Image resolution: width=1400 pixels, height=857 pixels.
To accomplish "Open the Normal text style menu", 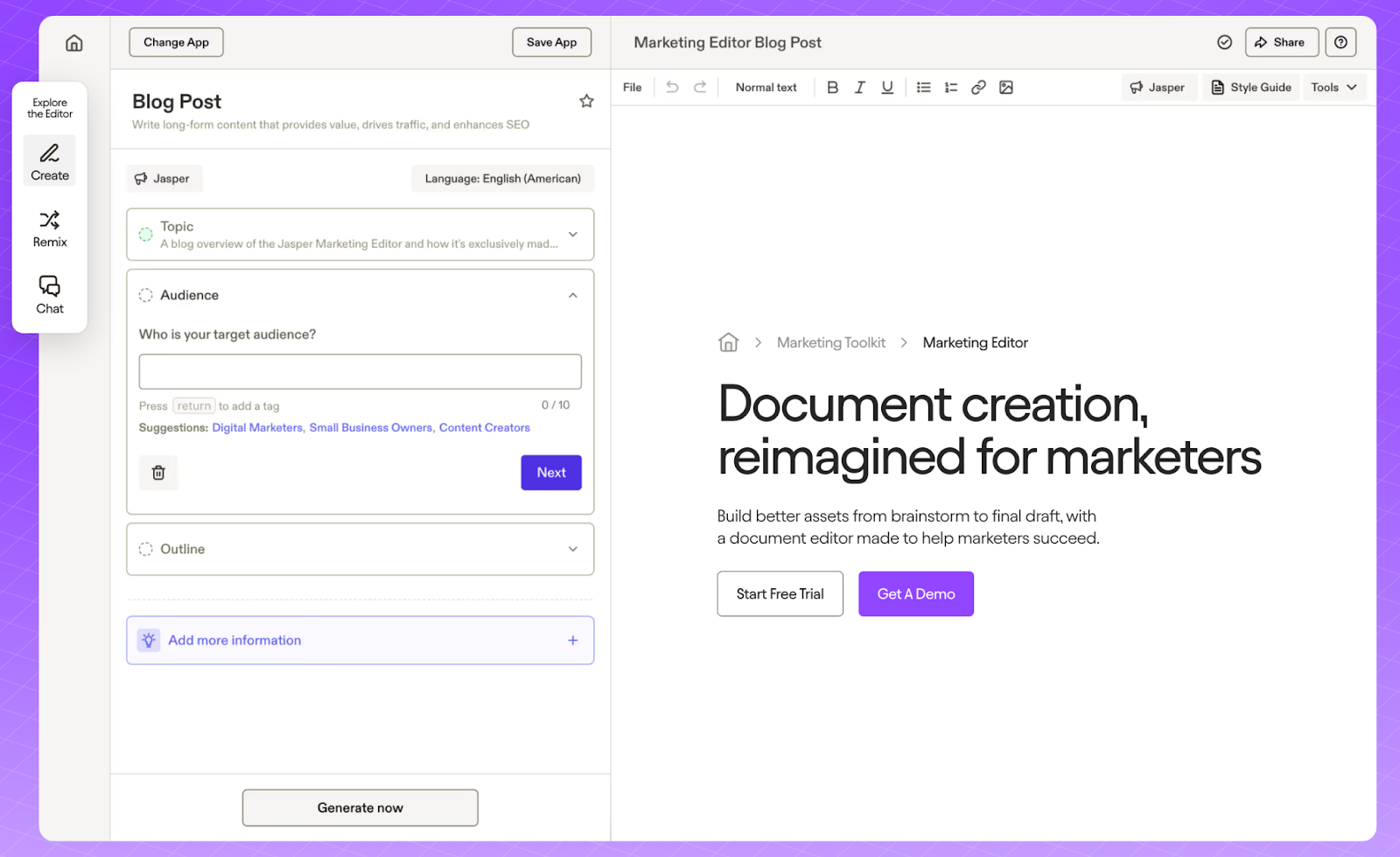I will [x=766, y=87].
